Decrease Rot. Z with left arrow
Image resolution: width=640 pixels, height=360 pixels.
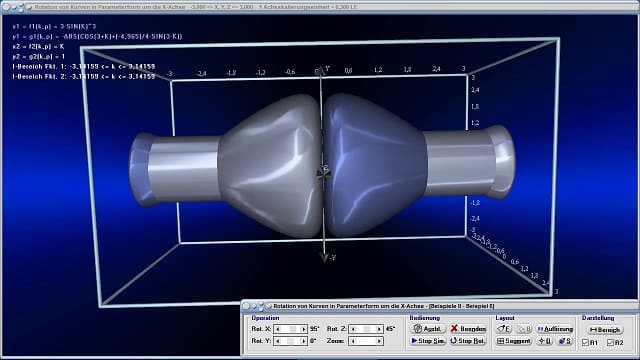coord(353,329)
